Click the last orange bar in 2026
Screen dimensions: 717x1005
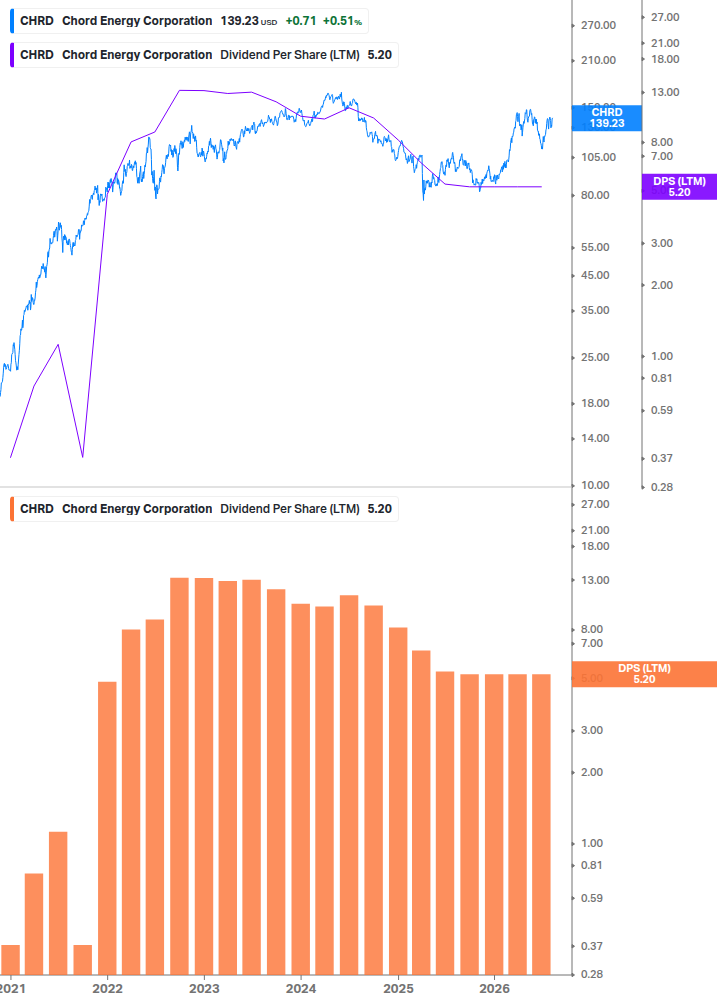coord(541,824)
